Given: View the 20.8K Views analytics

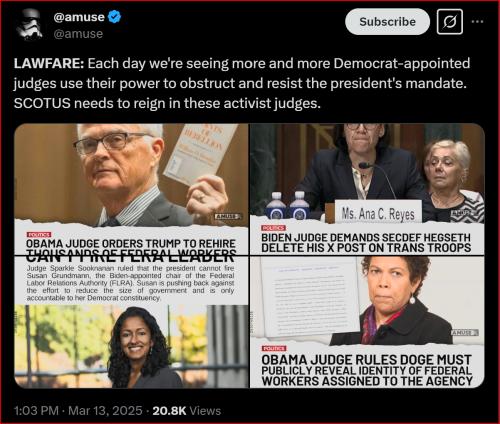Looking at the screenshot, I should point(187,411).
